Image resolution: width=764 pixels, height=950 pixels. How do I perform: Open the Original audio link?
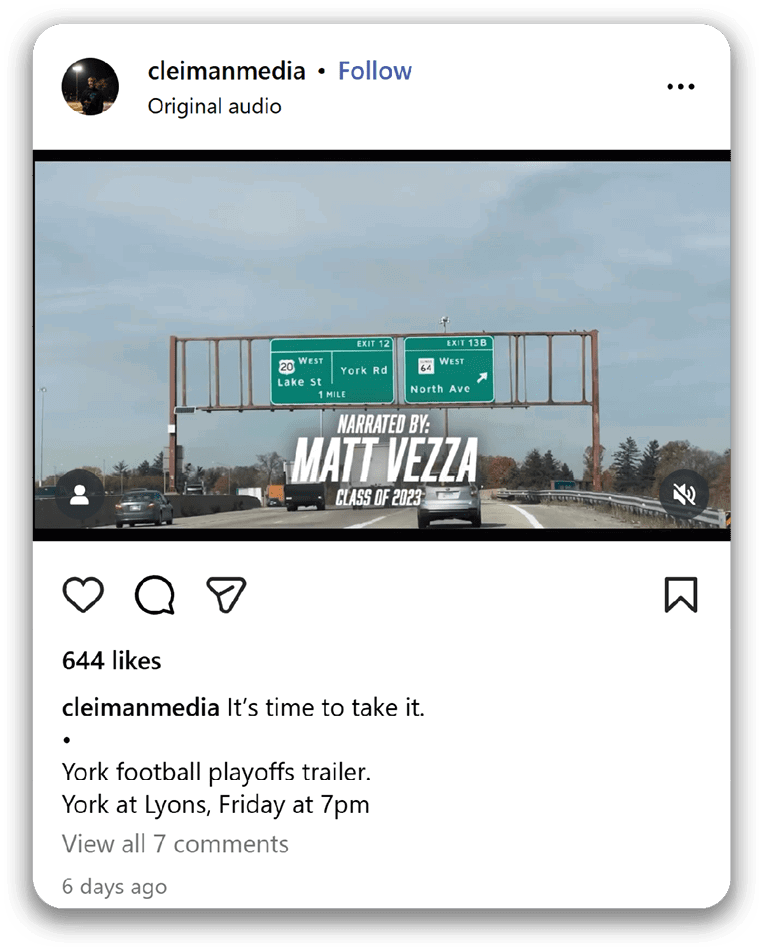coord(214,107)
